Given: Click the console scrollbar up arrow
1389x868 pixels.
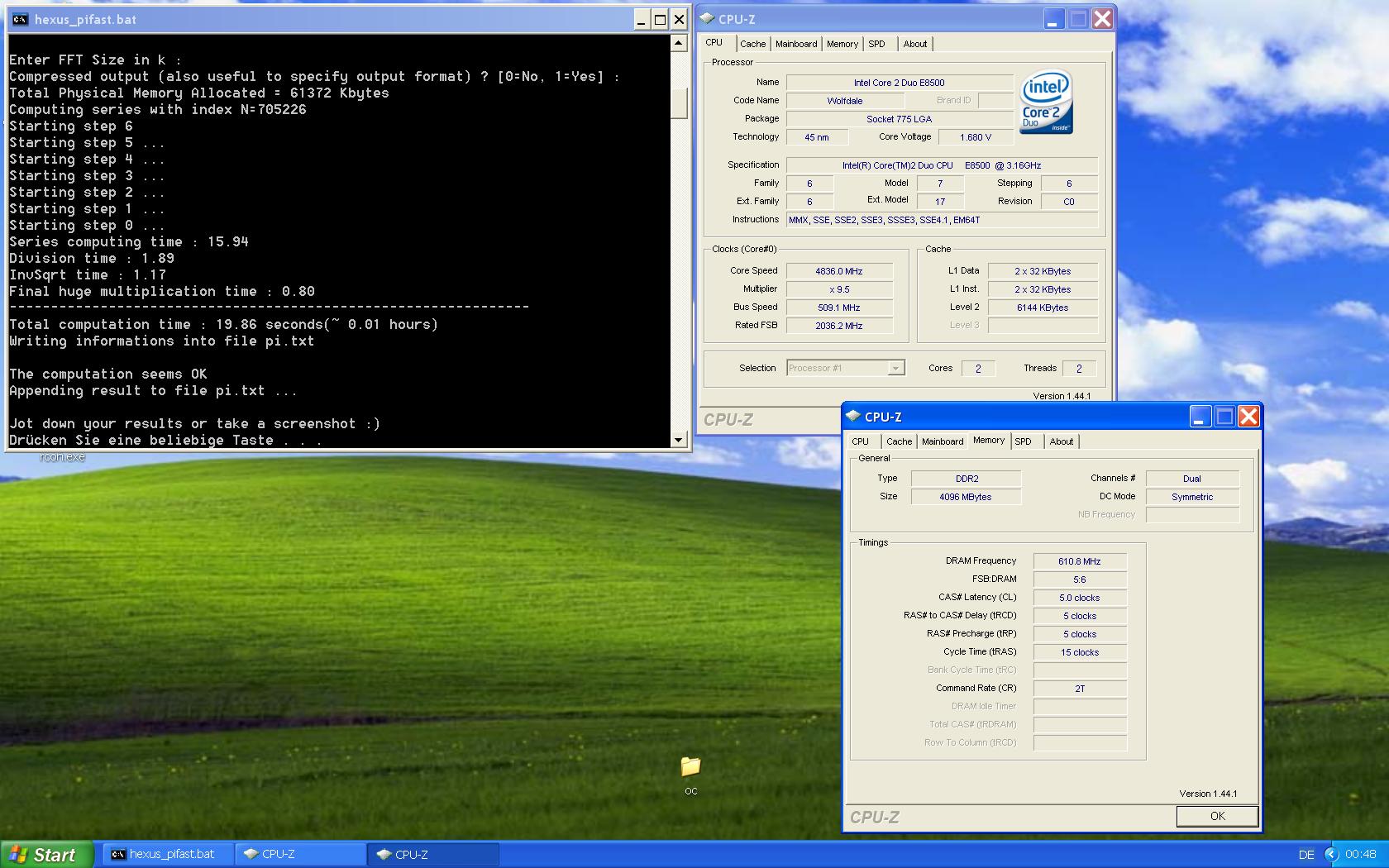Looking at the screenshot, I should [678, 42].
